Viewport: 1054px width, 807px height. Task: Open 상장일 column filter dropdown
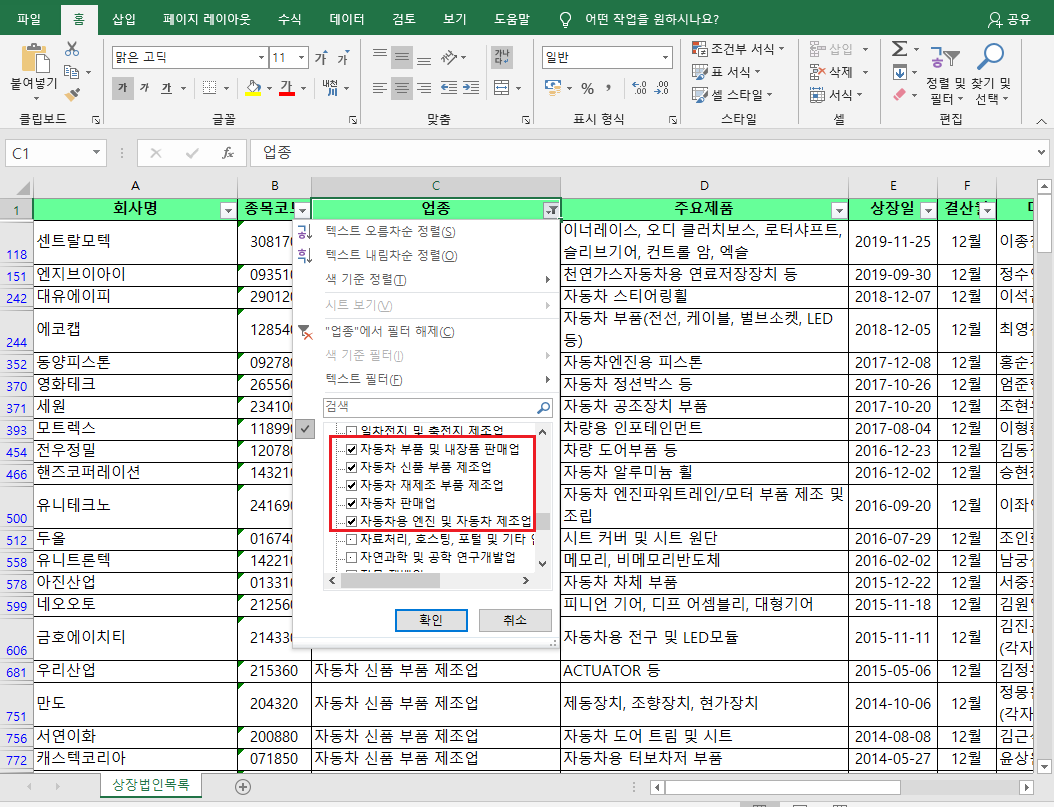tap(928, 211)
